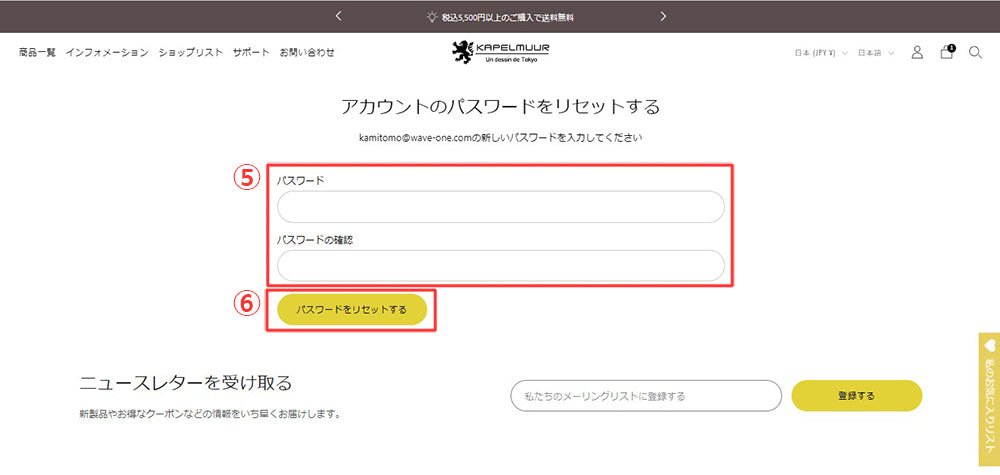The width and height of the screenshot is (1000, 475).
Task: Go to previous announcement with left arrow
Action: [x=339, y=16]
